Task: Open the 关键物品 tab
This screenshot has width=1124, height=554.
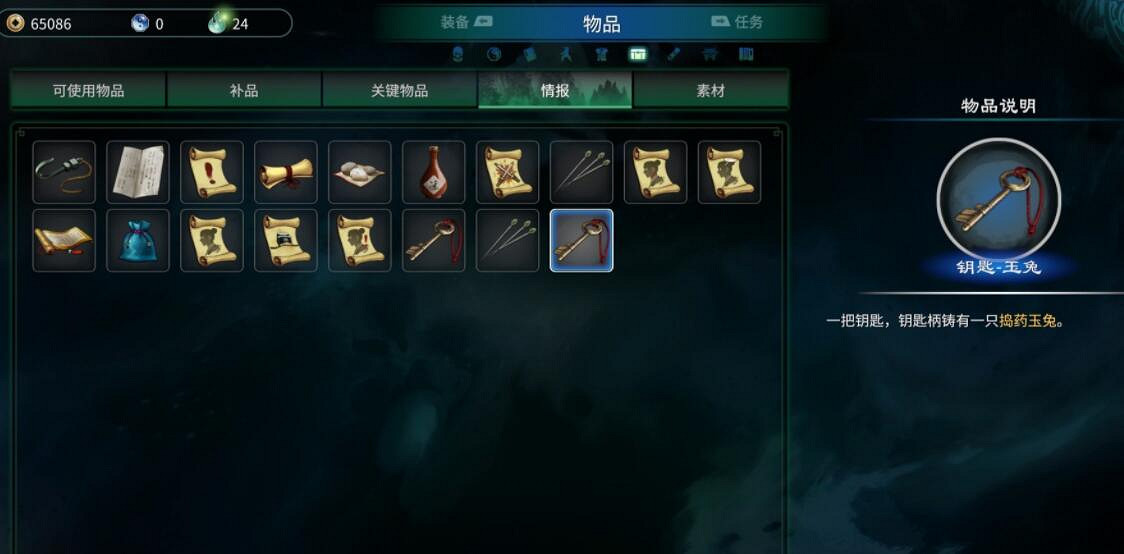Action: pyautogui.click(x=399, y=90)
